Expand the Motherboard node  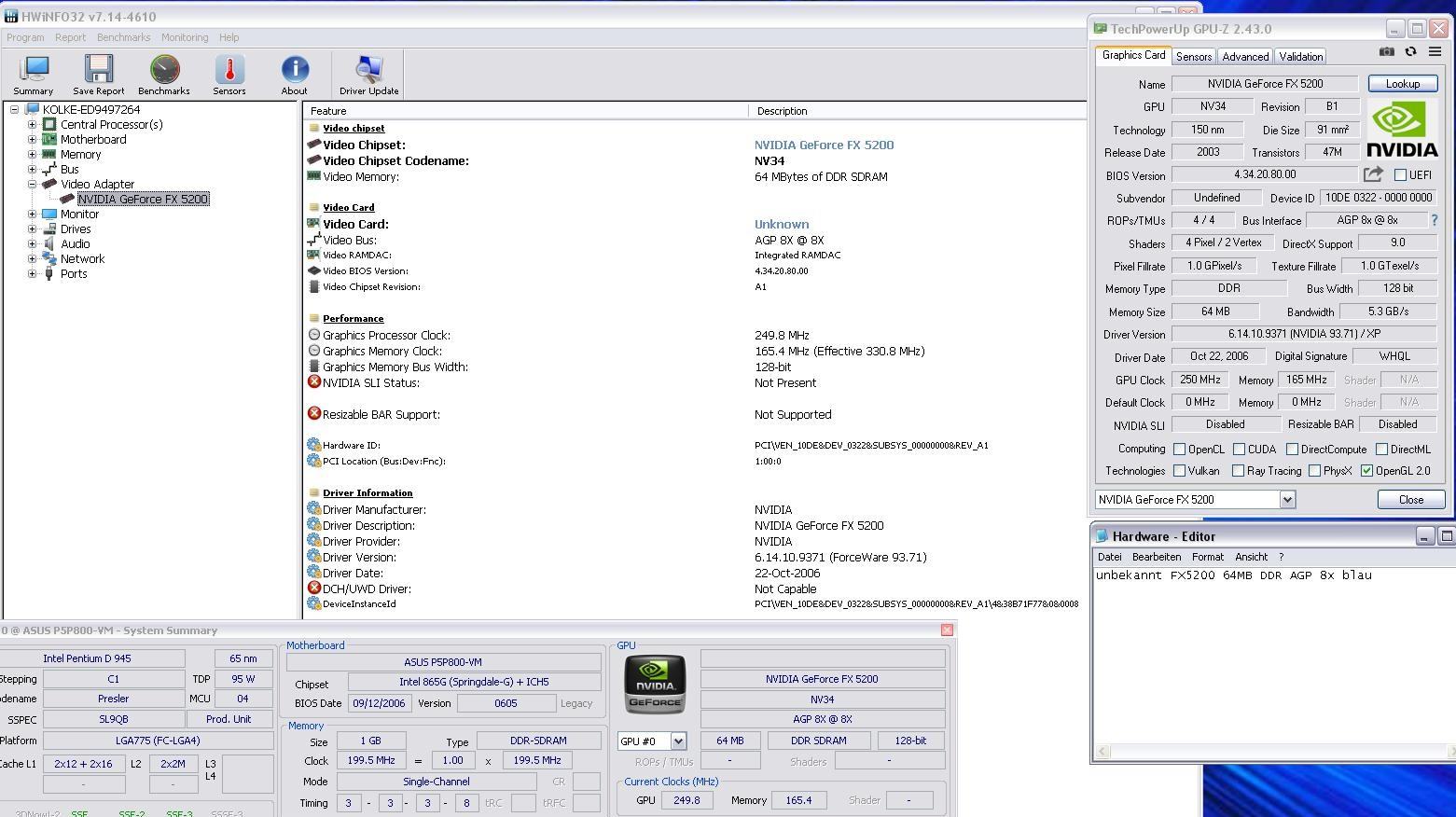[32, 139]
